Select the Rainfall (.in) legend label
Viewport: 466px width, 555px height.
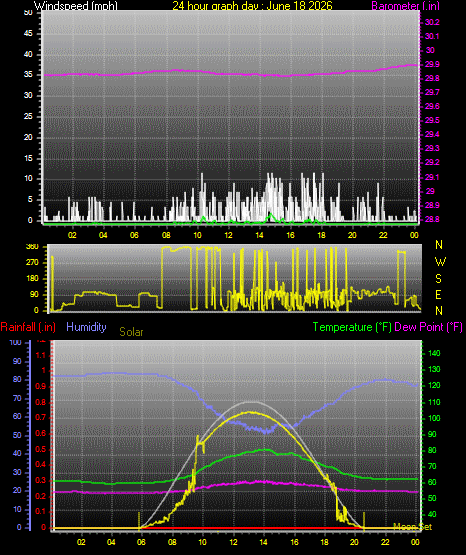coord(28,327)
